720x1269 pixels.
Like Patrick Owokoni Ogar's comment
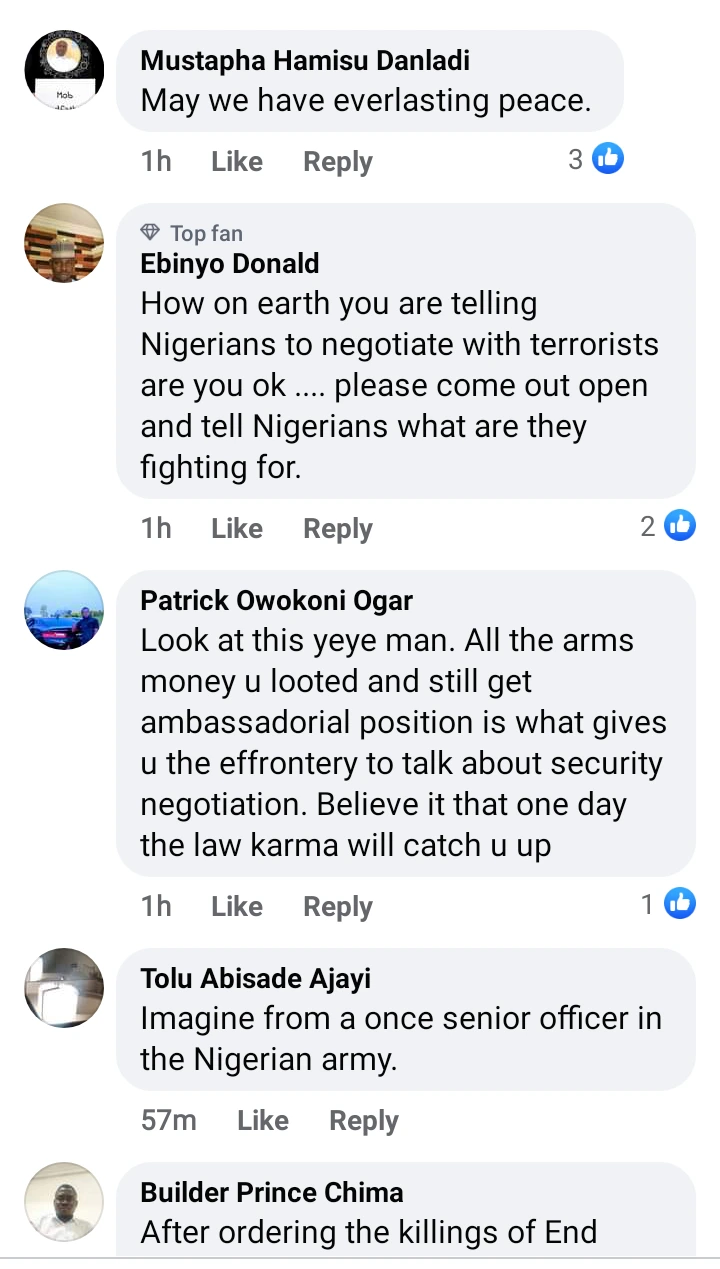coord(237,906)
